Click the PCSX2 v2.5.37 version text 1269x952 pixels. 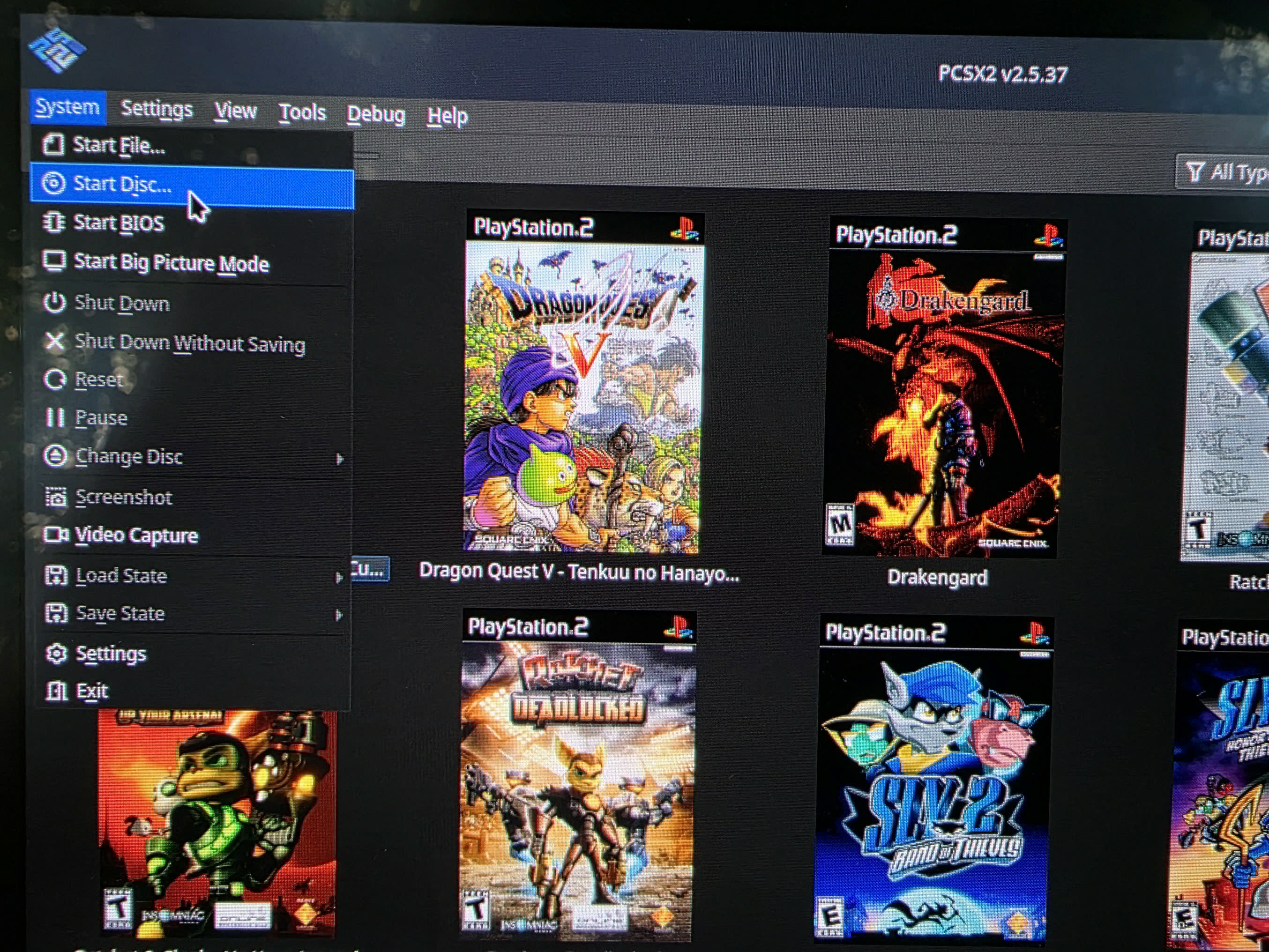coord(1002,74)
